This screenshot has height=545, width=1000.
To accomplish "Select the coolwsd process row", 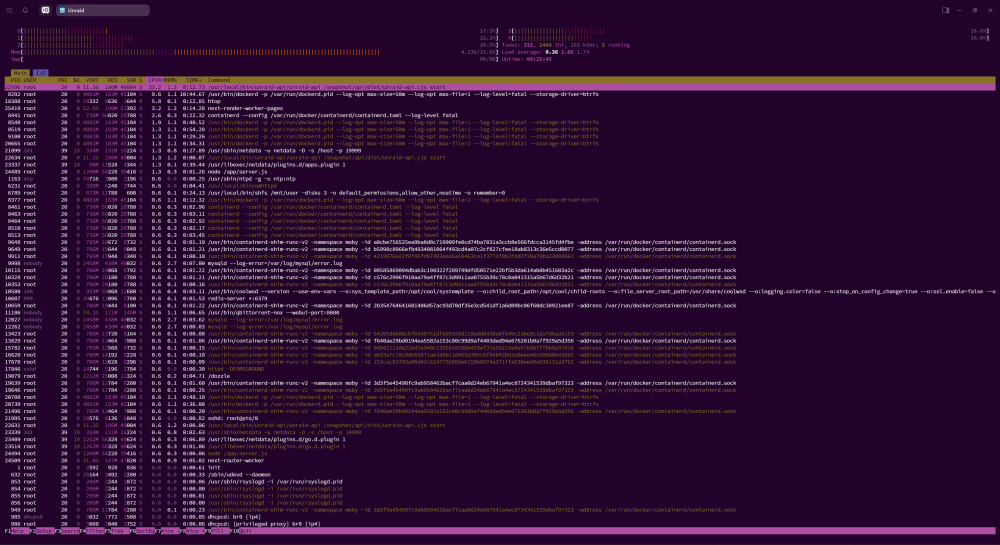I will 500,291.
